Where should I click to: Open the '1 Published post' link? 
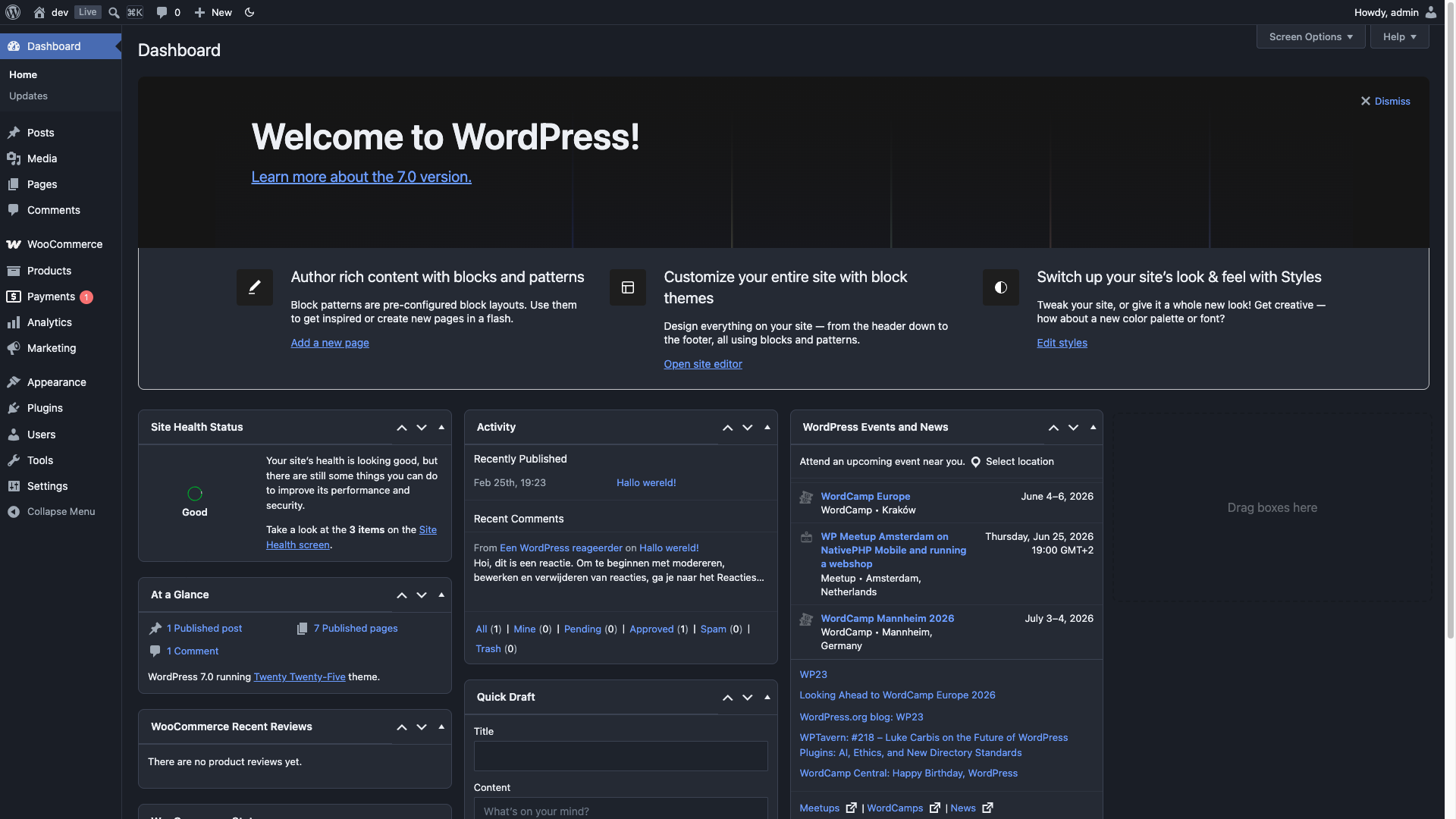click(204, 629)
